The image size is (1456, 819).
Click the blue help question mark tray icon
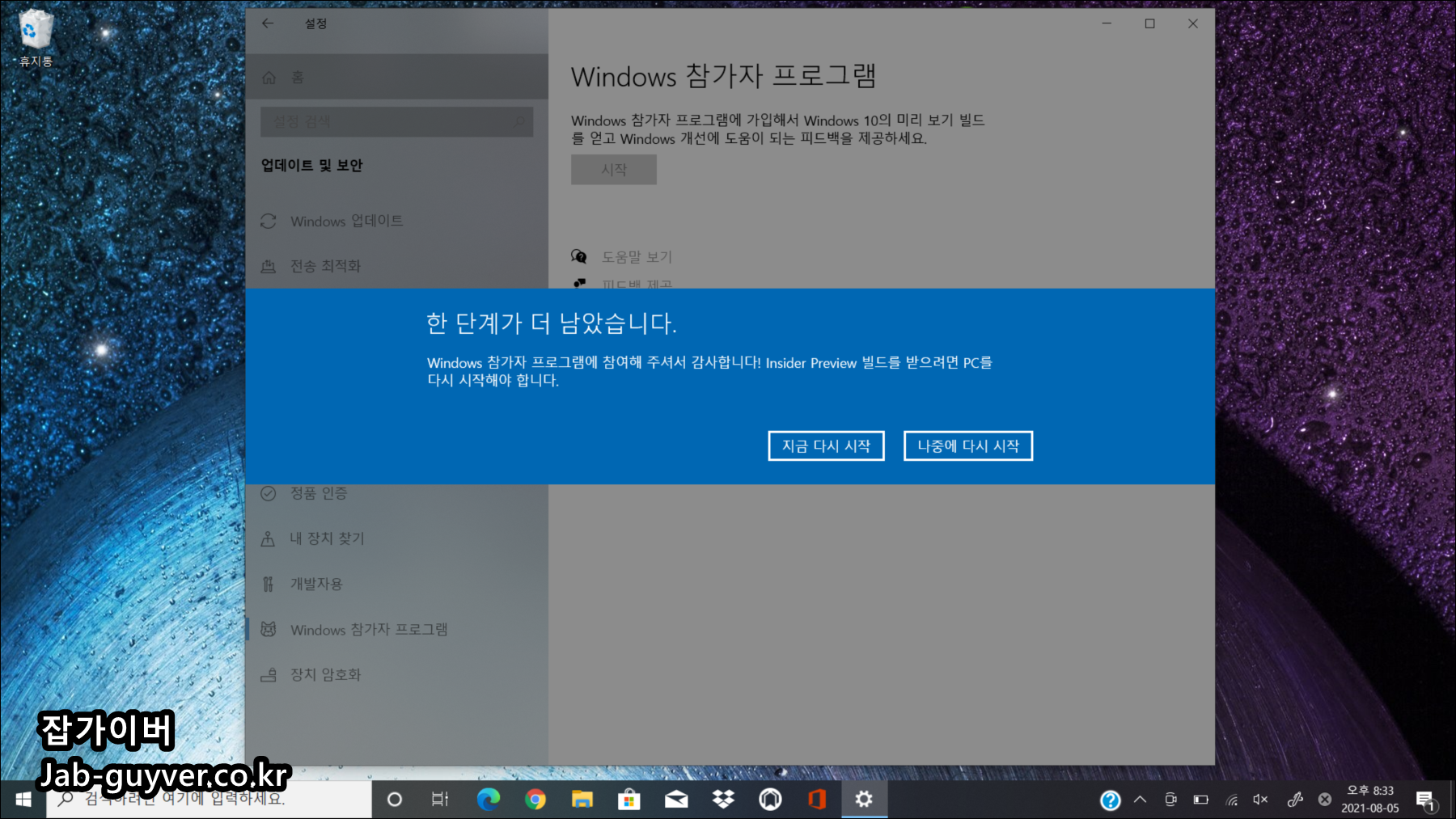[x=1111, y=800]
